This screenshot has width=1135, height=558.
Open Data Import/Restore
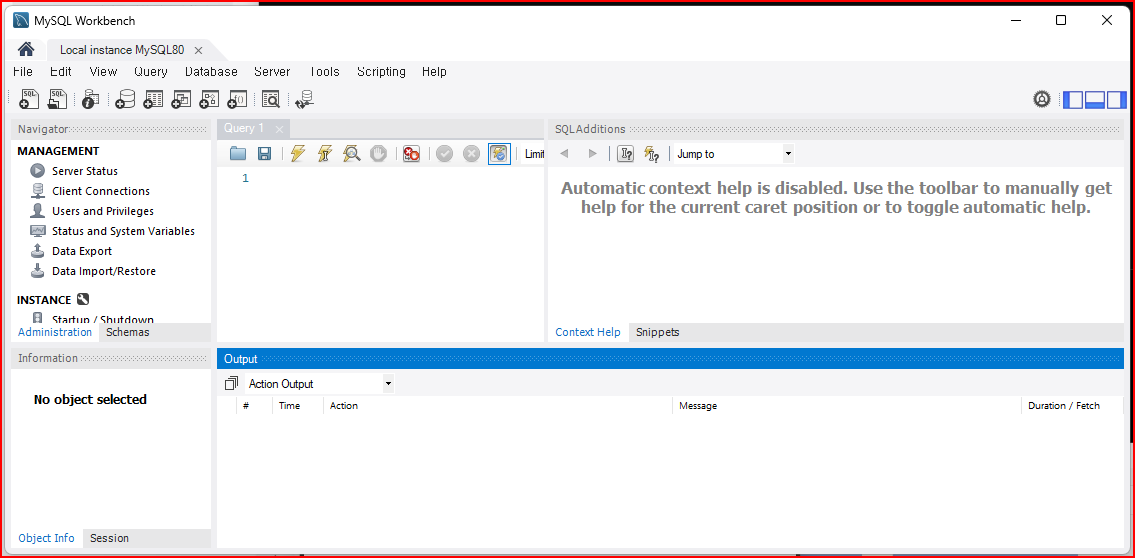(x=104, y=271)
